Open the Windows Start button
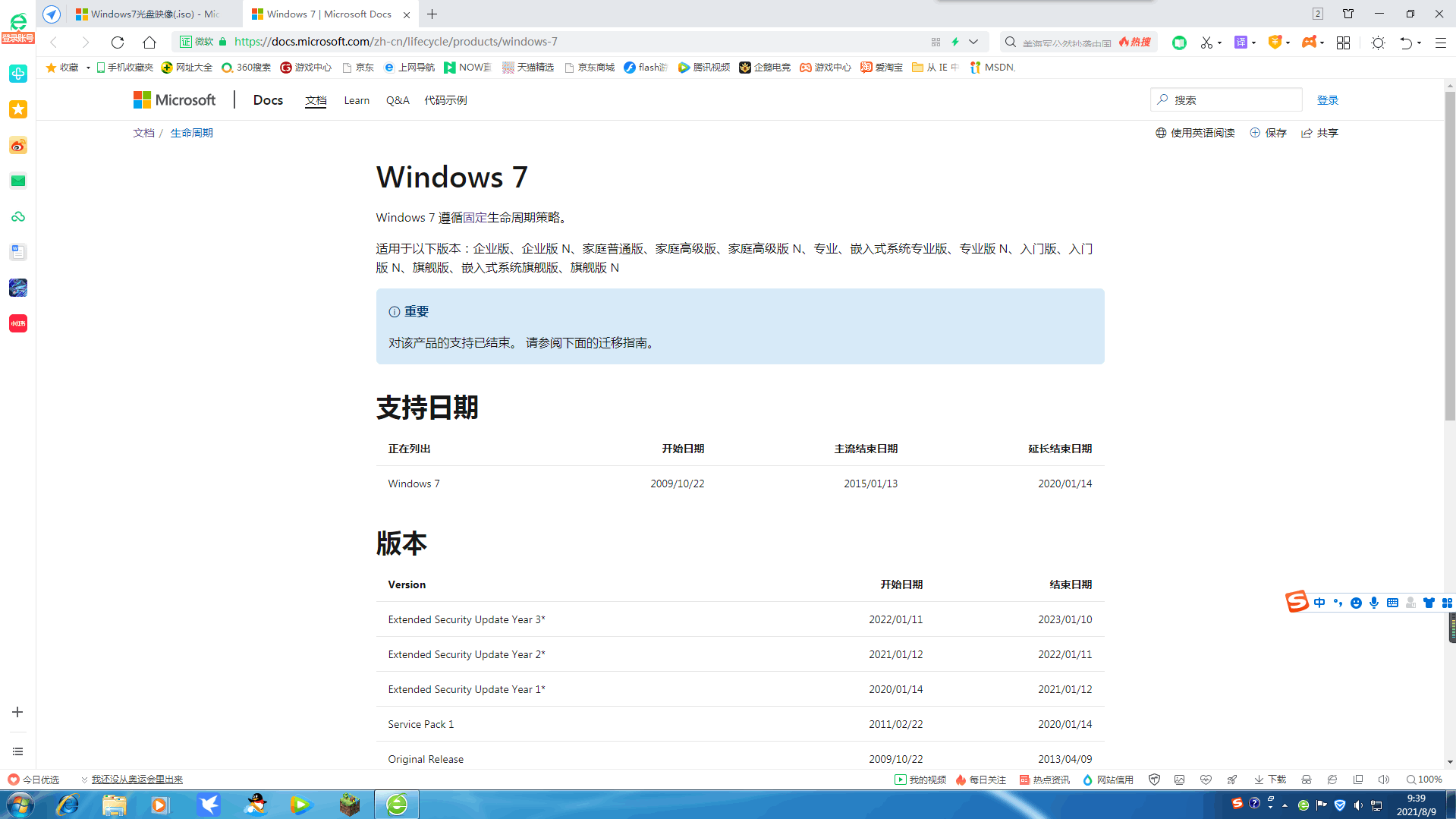This screenshot has height=819, width=1456. [19, 805]
